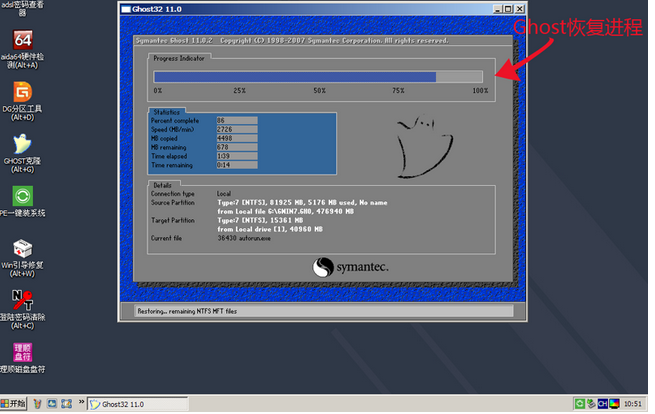Click the from Local drive [1] line
This screenshot has width=655, height=414.
coord(270,229)
